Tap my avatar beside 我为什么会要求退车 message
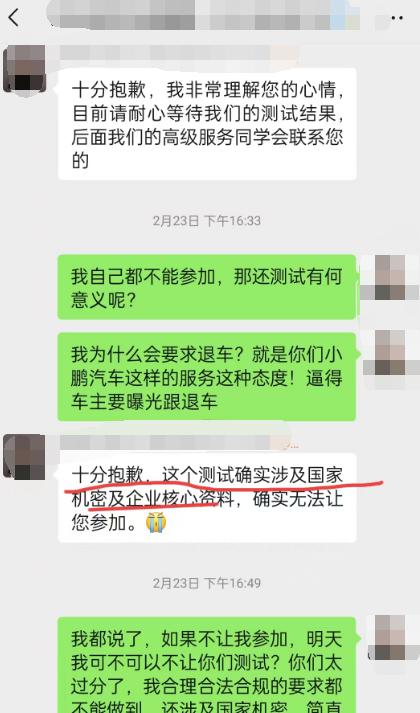The image size is (420, 713). [x=391, y=353]
